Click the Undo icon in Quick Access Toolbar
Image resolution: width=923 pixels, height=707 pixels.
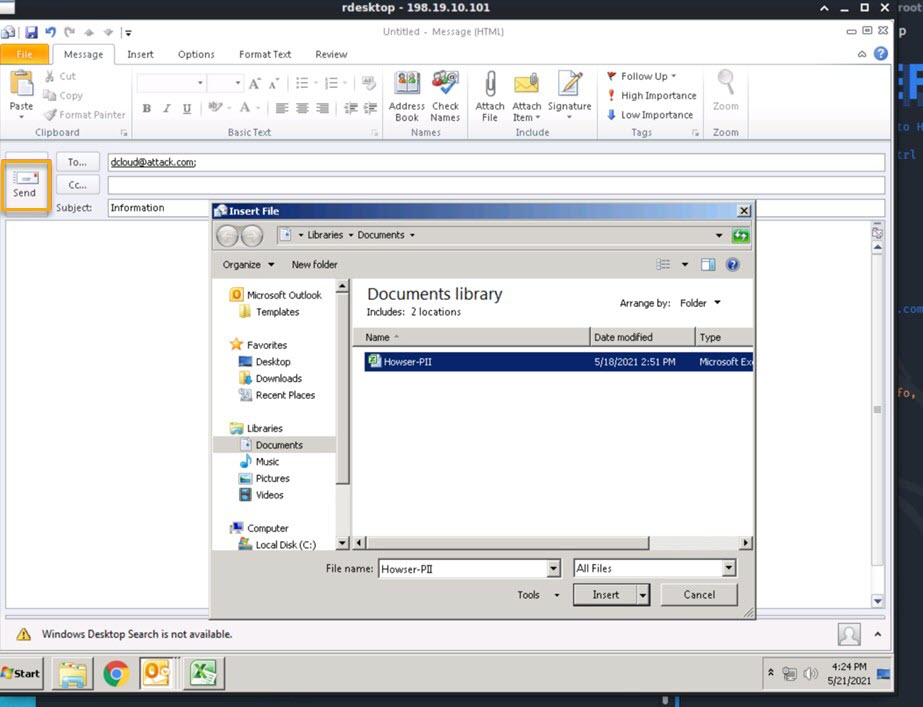tap(51, 32)
